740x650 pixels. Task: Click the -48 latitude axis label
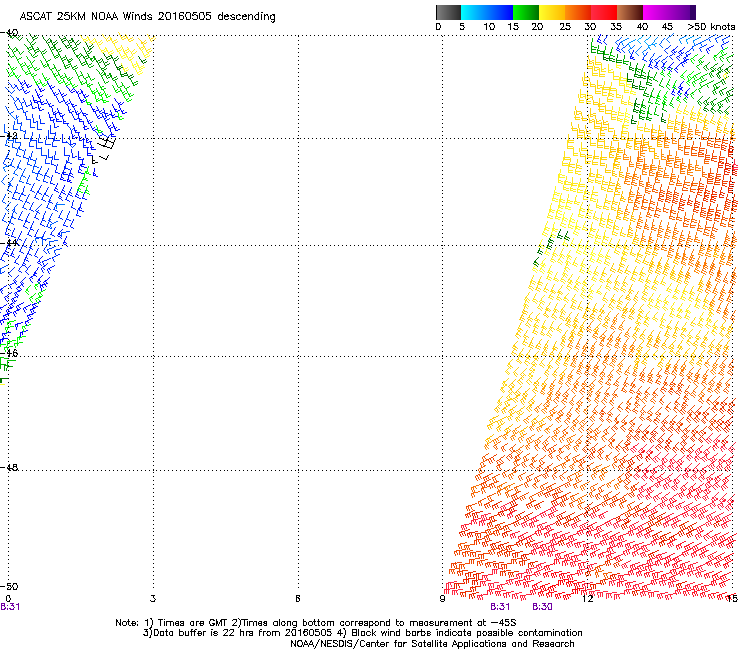pos(10,467)
